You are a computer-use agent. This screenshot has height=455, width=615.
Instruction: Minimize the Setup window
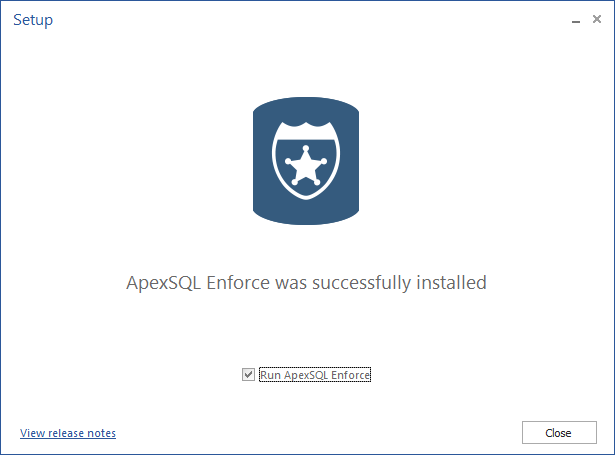pyautogui.click(x=576, y=20)
